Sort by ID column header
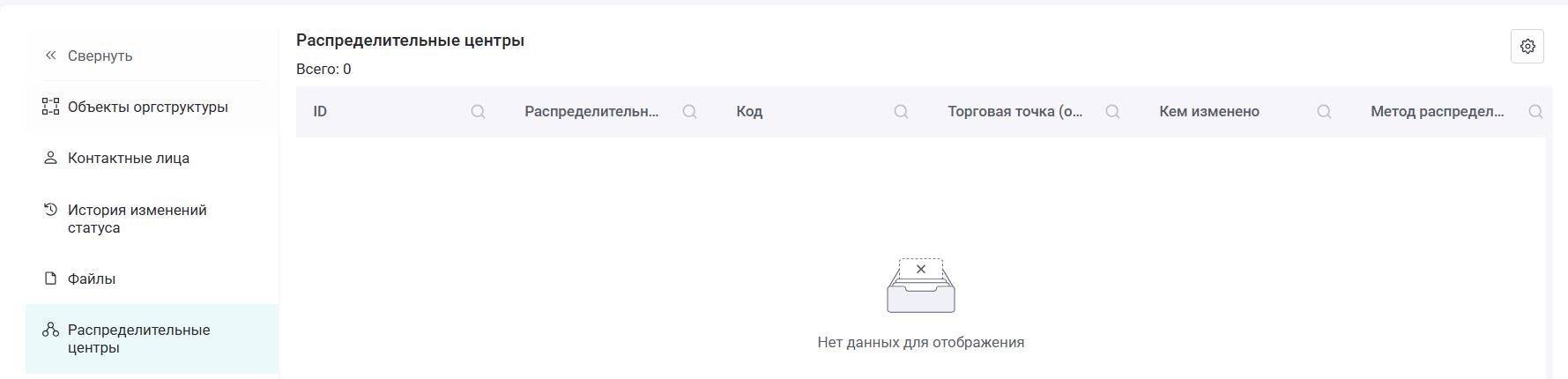 [320, 111]
